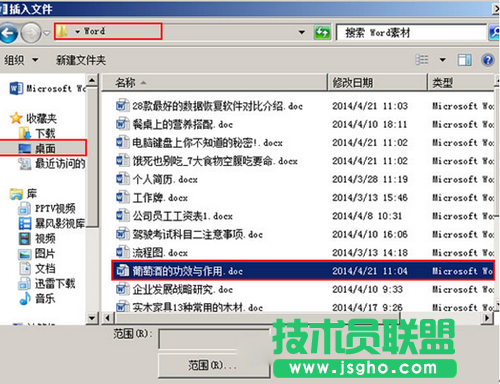Select the 视频 library icon
Image resolution: width=500 pixels, height=384 pixels.
pyautogui.click(x=25, y=239)
